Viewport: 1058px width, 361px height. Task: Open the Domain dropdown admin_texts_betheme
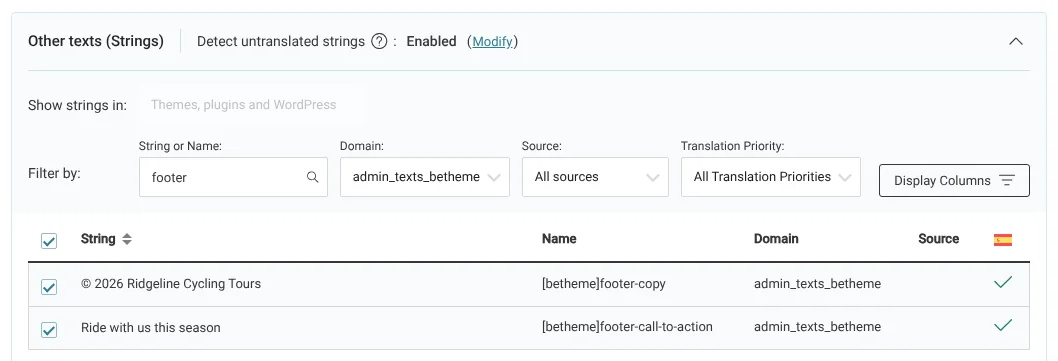click(424, 177)
